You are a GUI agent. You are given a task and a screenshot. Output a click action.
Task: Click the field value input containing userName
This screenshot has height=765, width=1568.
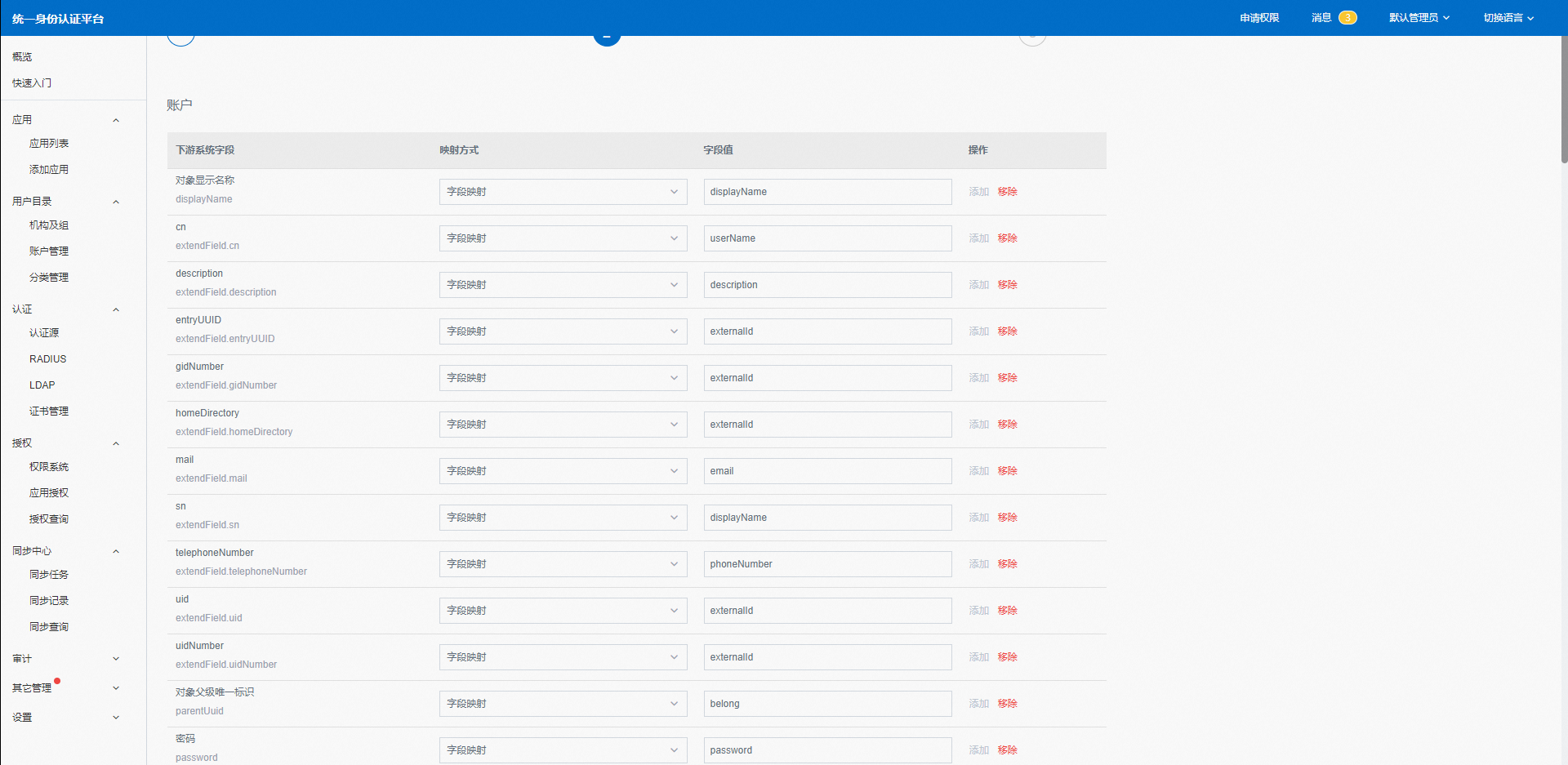tap(827, 238)
